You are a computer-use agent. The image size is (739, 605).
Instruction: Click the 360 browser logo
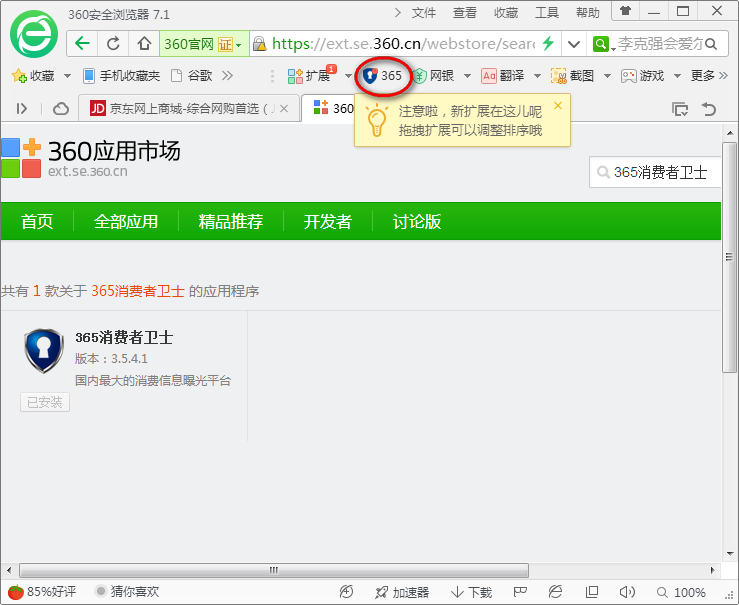(34, 34)
